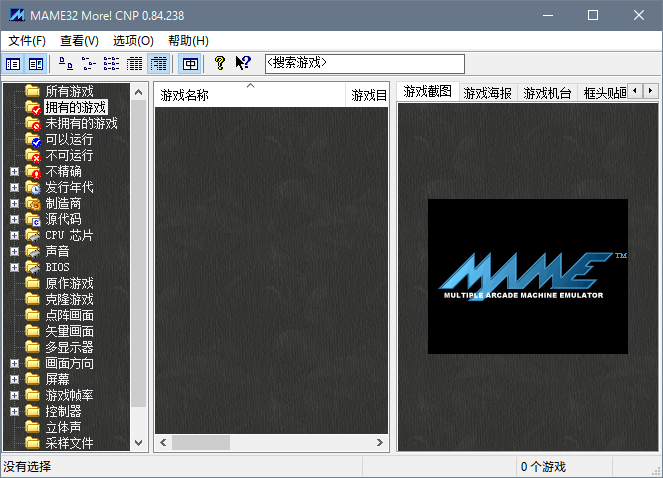This screenshot has height=478, width=663.
Task: Switch to the 游戏海报 tab
Action: point(487,93)
